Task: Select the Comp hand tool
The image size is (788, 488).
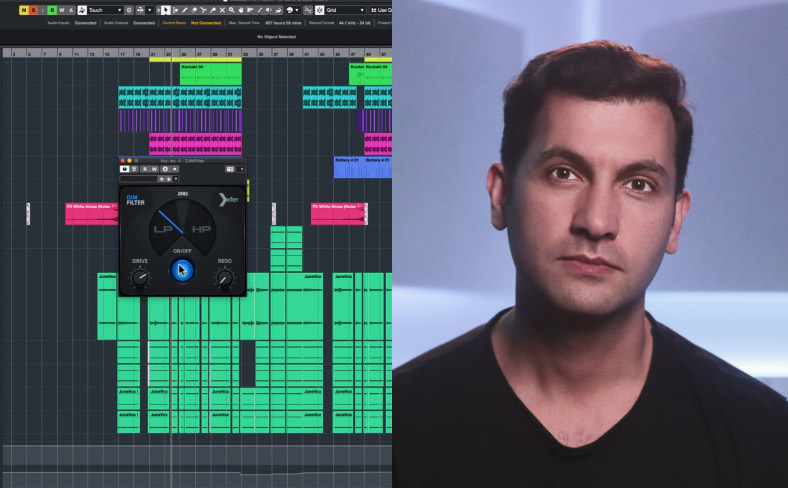Action: coord(241,10)
